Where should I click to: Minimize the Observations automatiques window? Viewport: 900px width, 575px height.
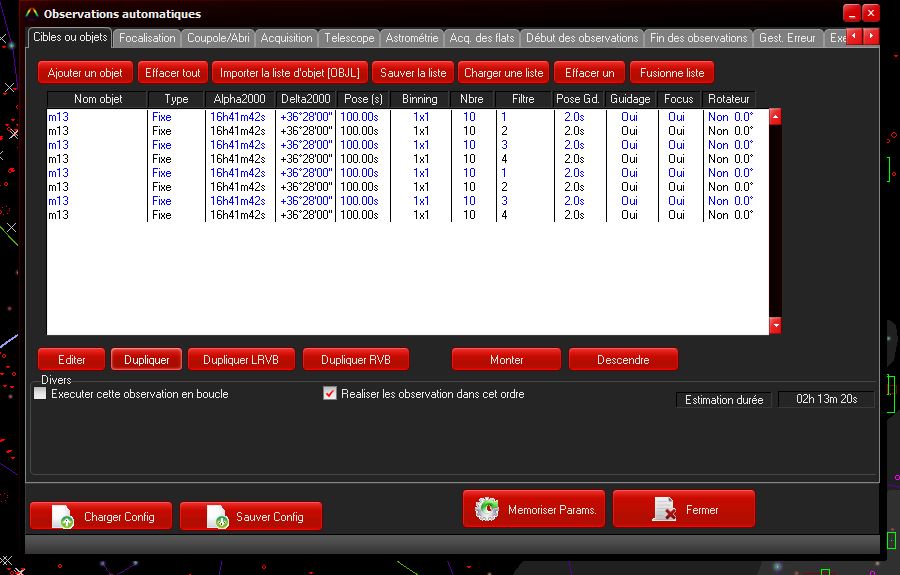(x=851, y=13)
